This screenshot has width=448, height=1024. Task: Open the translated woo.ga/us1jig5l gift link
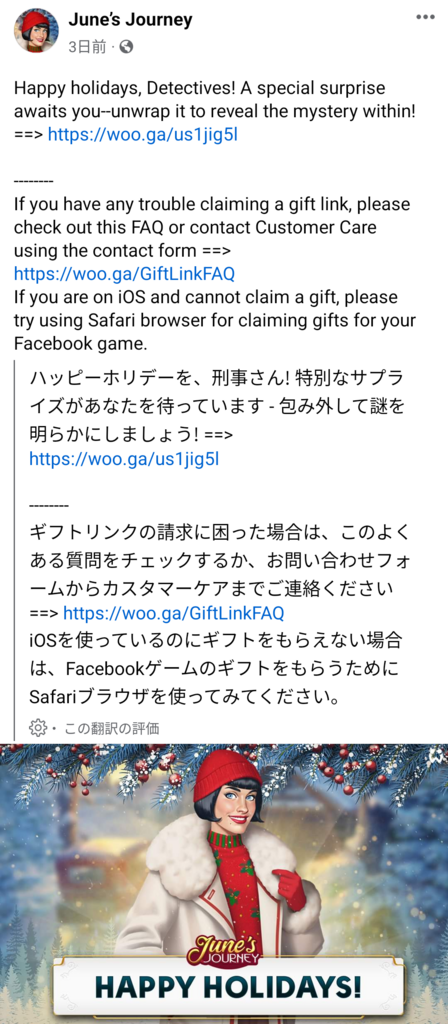pyautogui.click(x=124, y=459)
